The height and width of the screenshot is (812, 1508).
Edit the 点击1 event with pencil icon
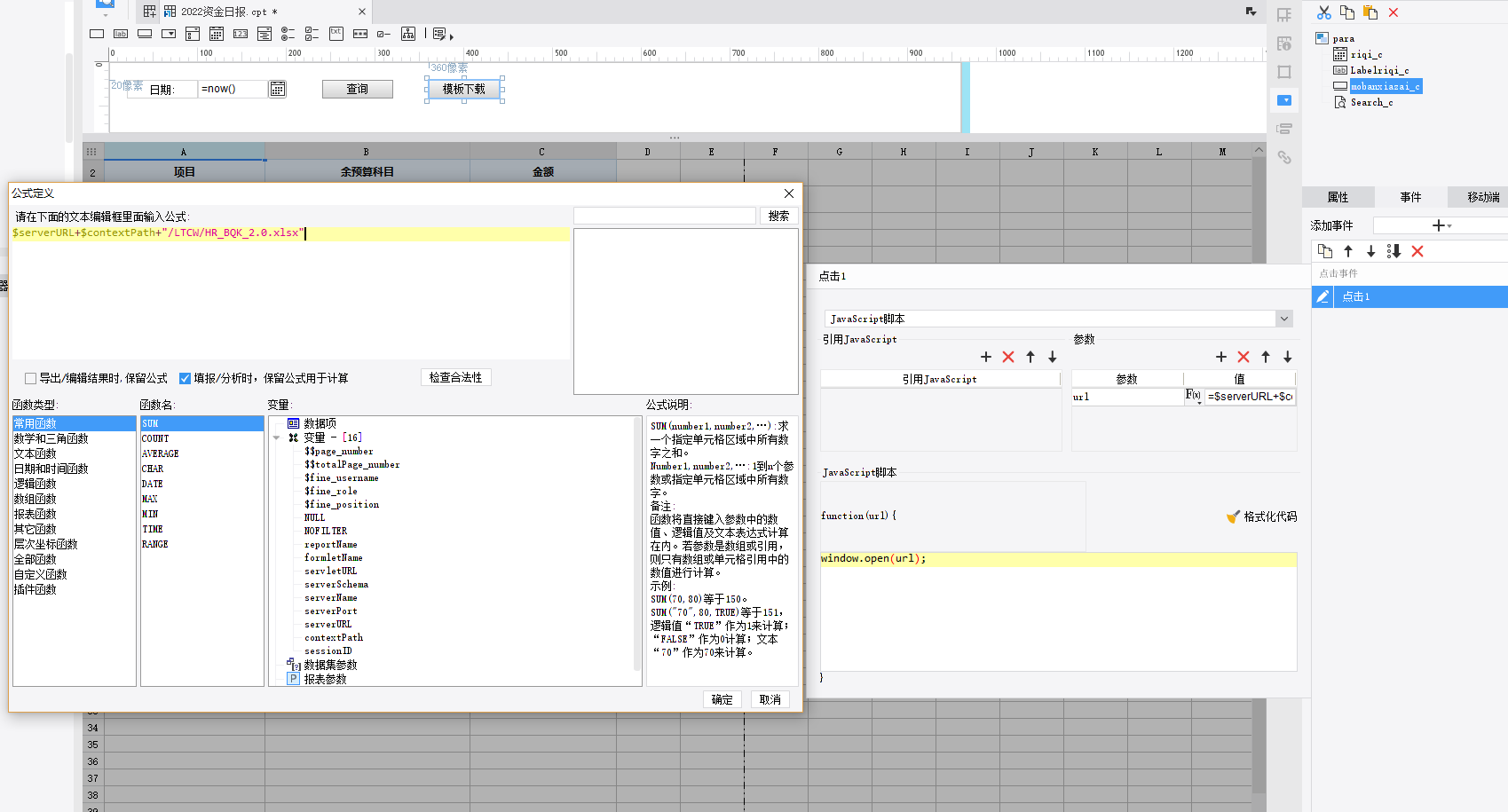(1322, 296)
